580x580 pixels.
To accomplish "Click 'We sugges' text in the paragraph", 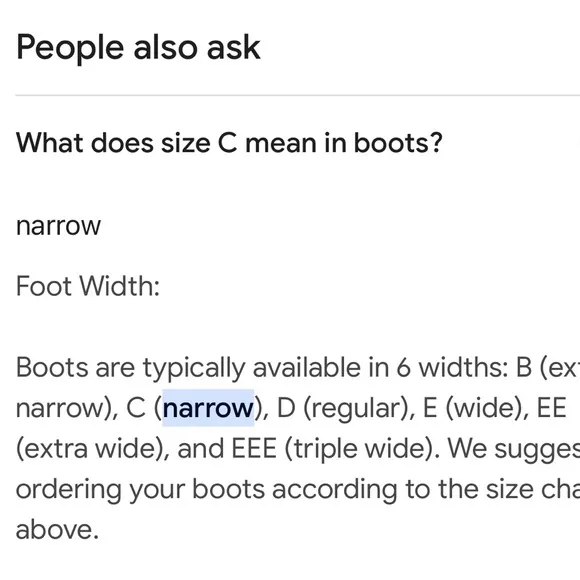I will 514,448.
